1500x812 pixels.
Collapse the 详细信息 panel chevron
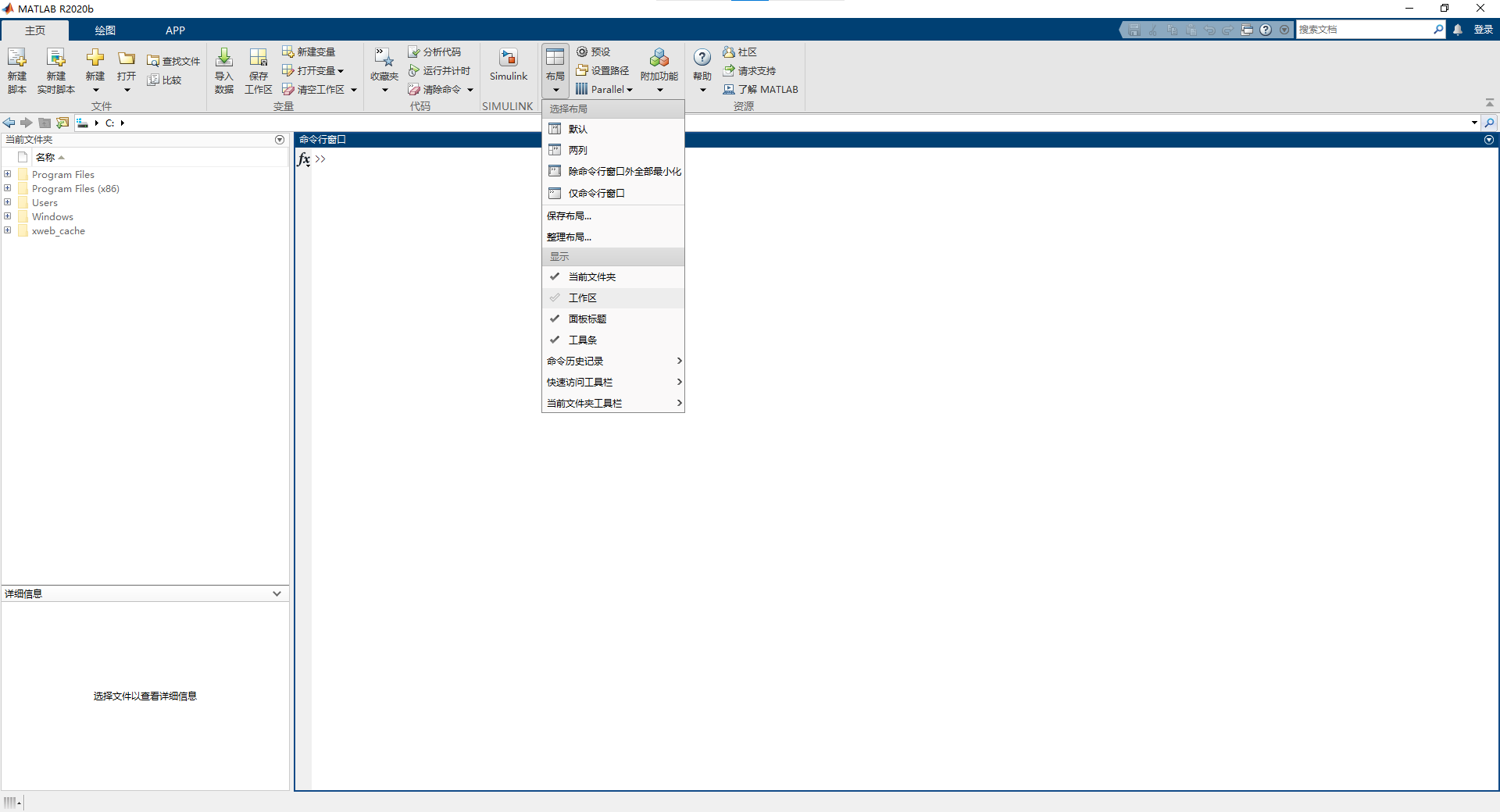[277, 593]
